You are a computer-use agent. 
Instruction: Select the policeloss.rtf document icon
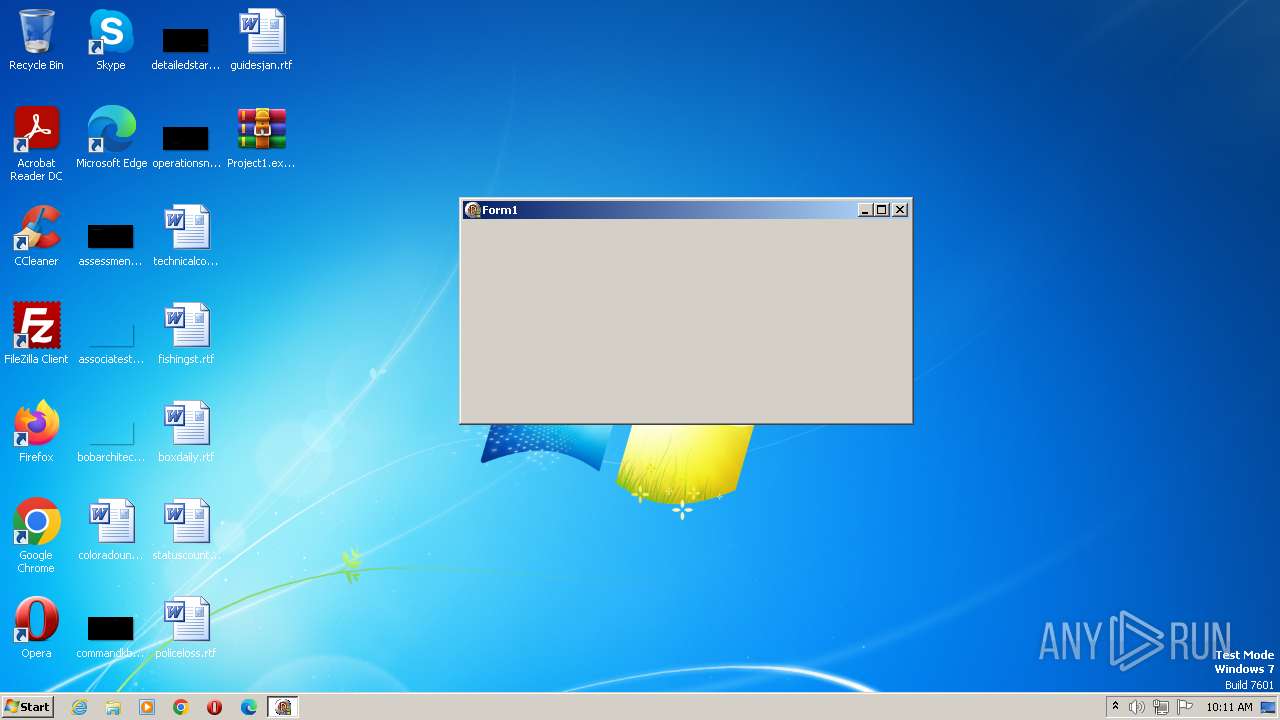[186, 628]
